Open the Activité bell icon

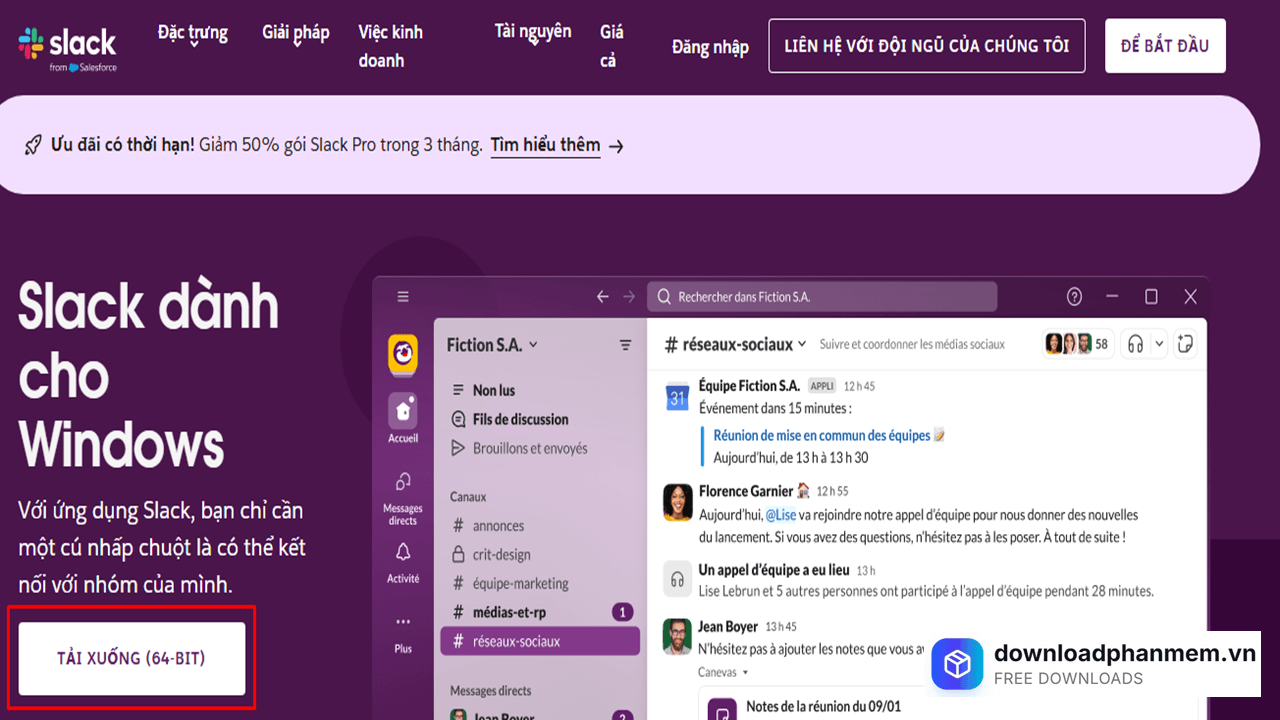(402, 553)
